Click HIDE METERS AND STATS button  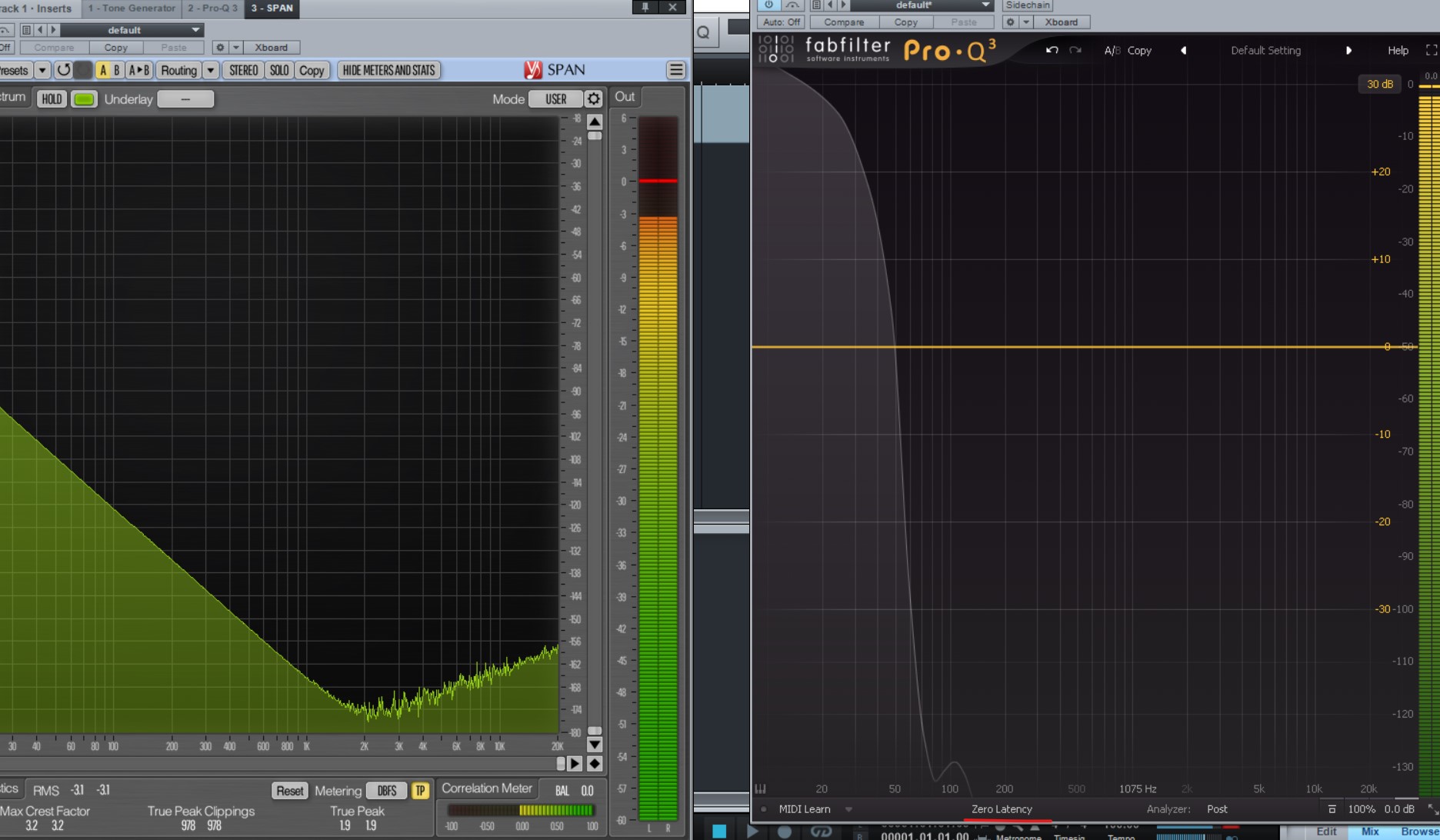[x=388, y=70]
